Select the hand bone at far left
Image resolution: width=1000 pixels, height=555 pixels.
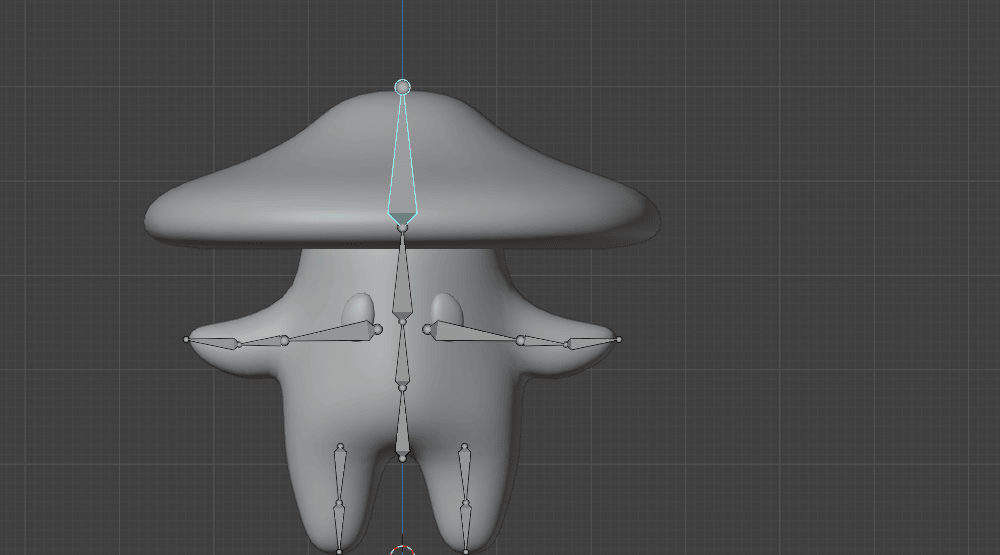click(213, 342)
